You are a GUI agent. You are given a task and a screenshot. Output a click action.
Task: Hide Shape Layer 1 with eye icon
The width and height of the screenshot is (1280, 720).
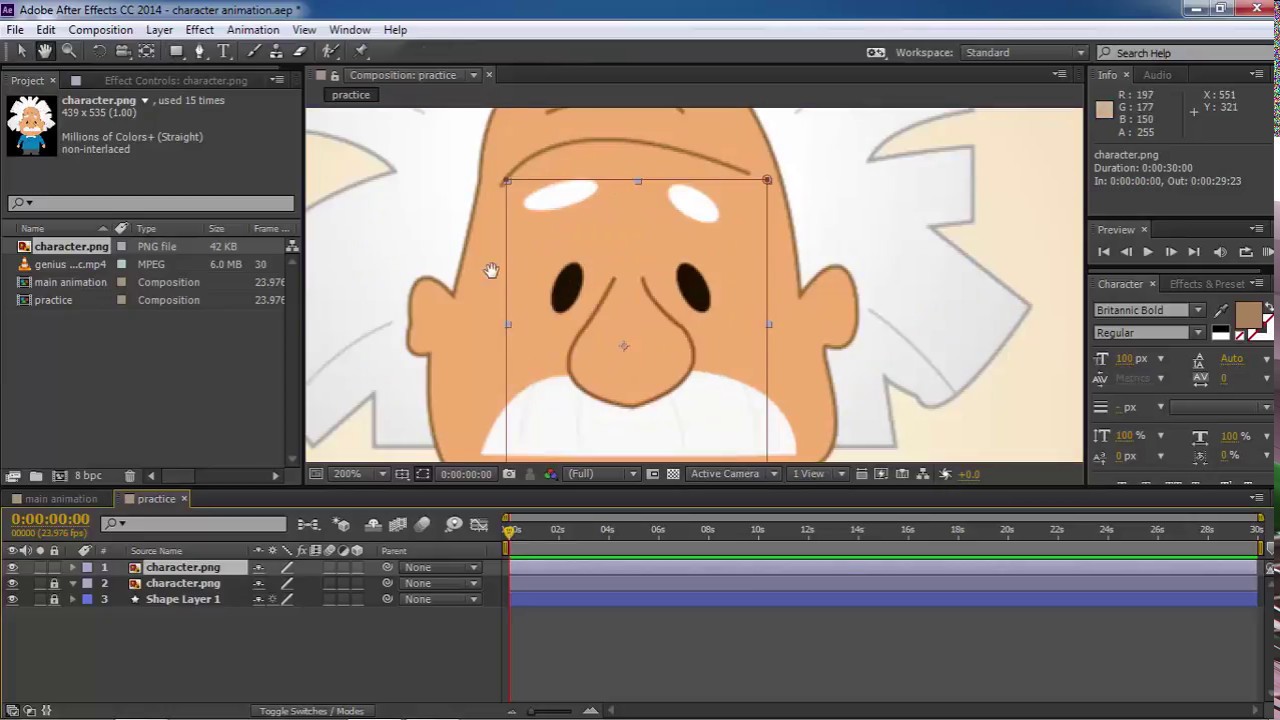coord(12,599)
